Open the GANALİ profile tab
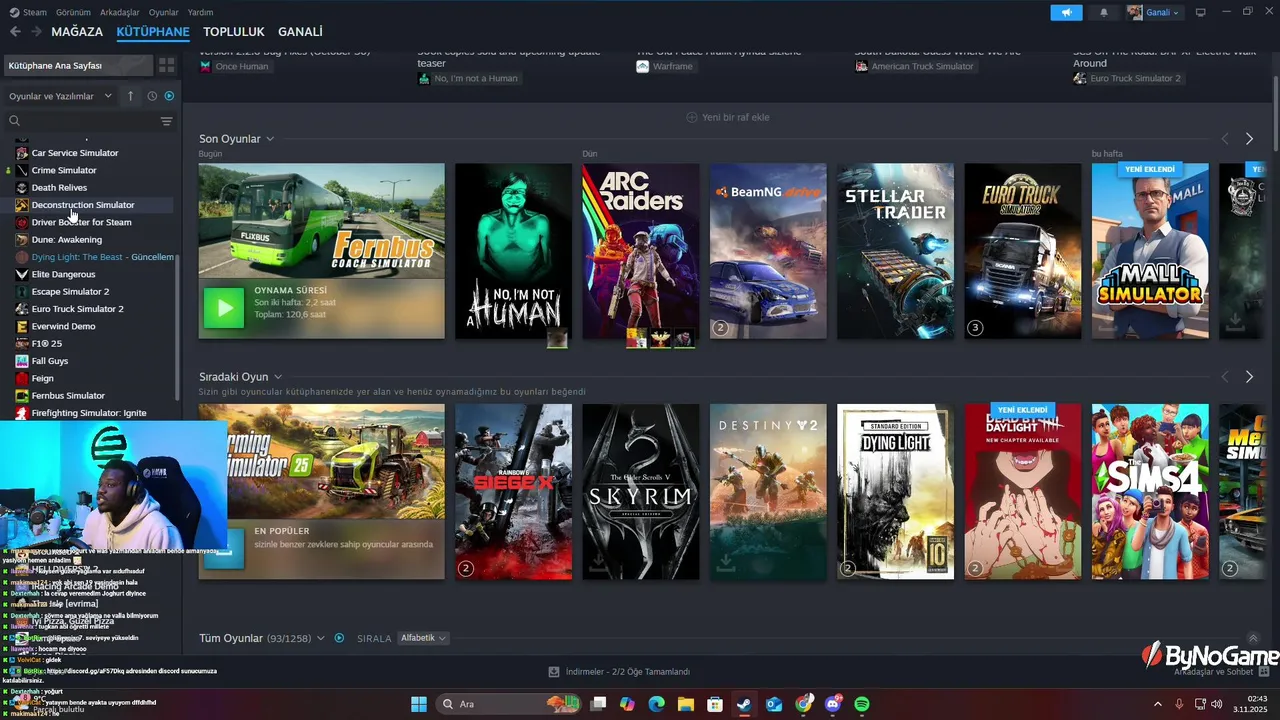 point(300,32)
